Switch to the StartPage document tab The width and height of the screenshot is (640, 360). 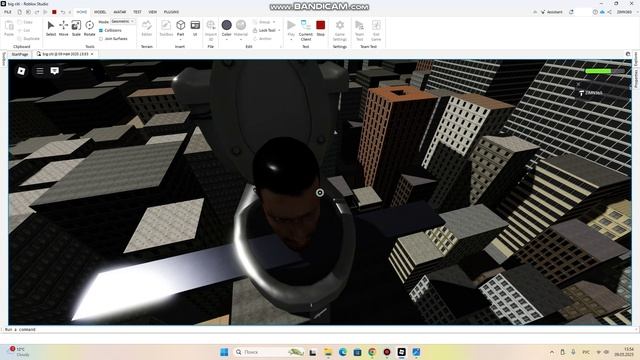[20, 54]
